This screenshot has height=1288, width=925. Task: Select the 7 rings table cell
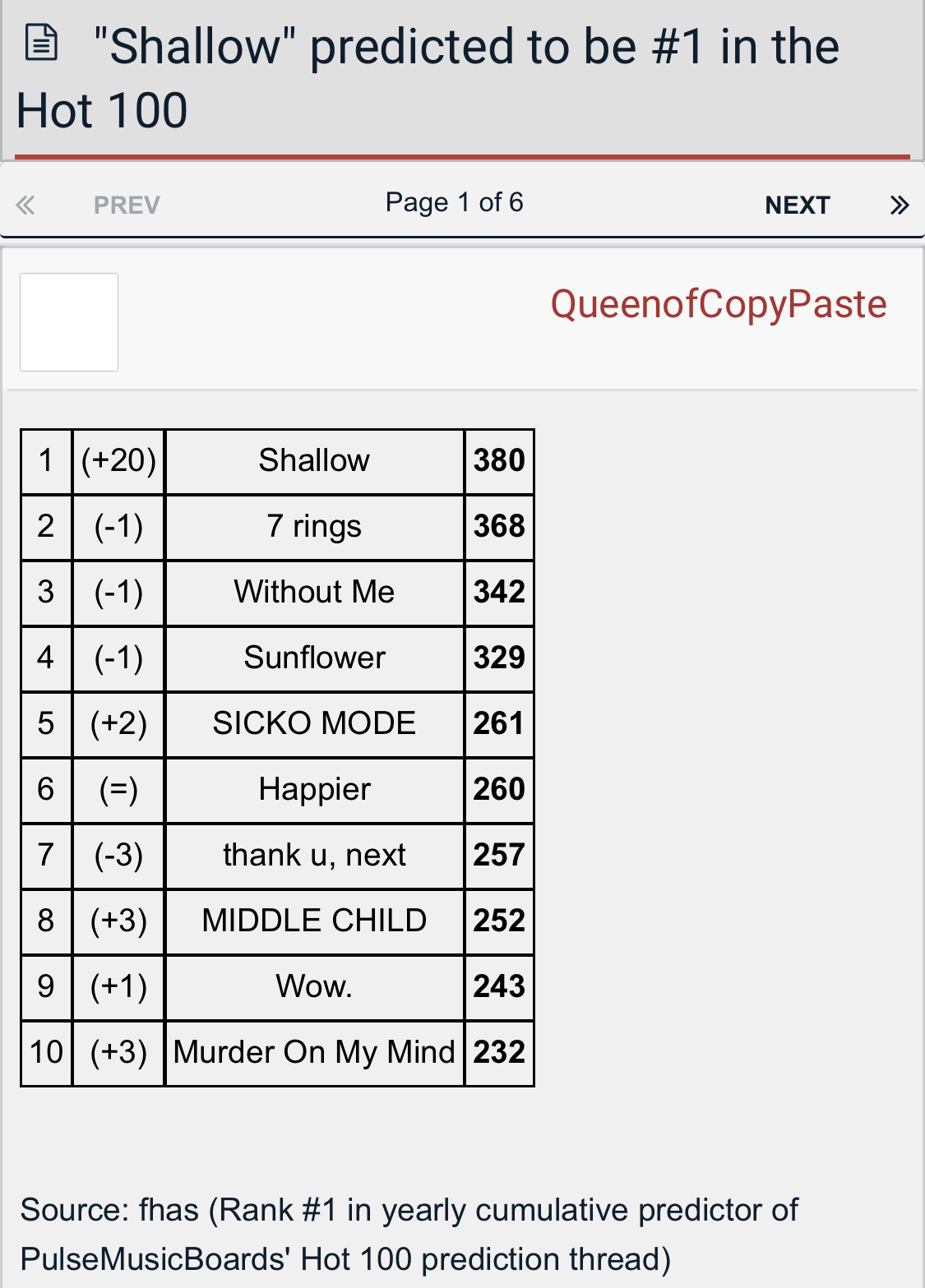[314, 527]
